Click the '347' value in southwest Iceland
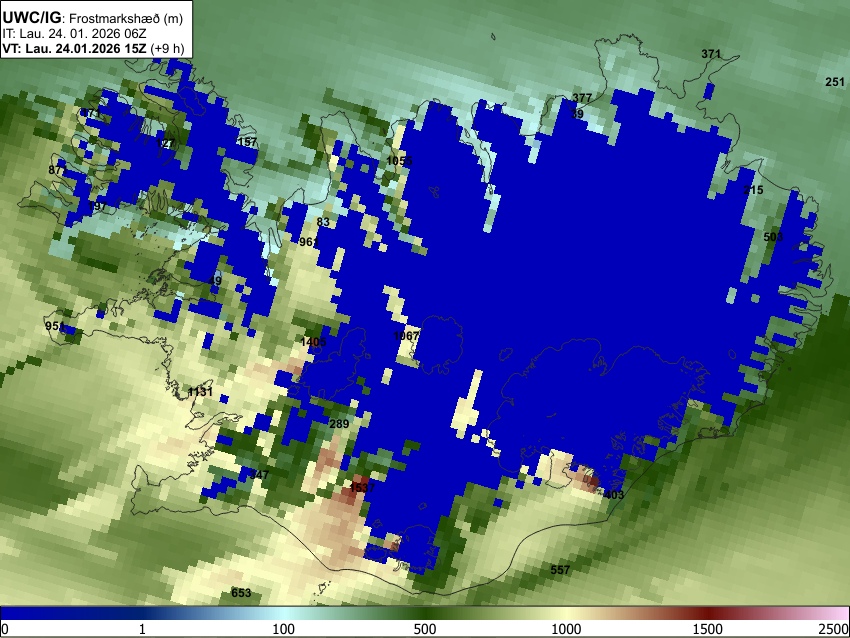The width and height of the screenshot is (850, 638). 259,475
